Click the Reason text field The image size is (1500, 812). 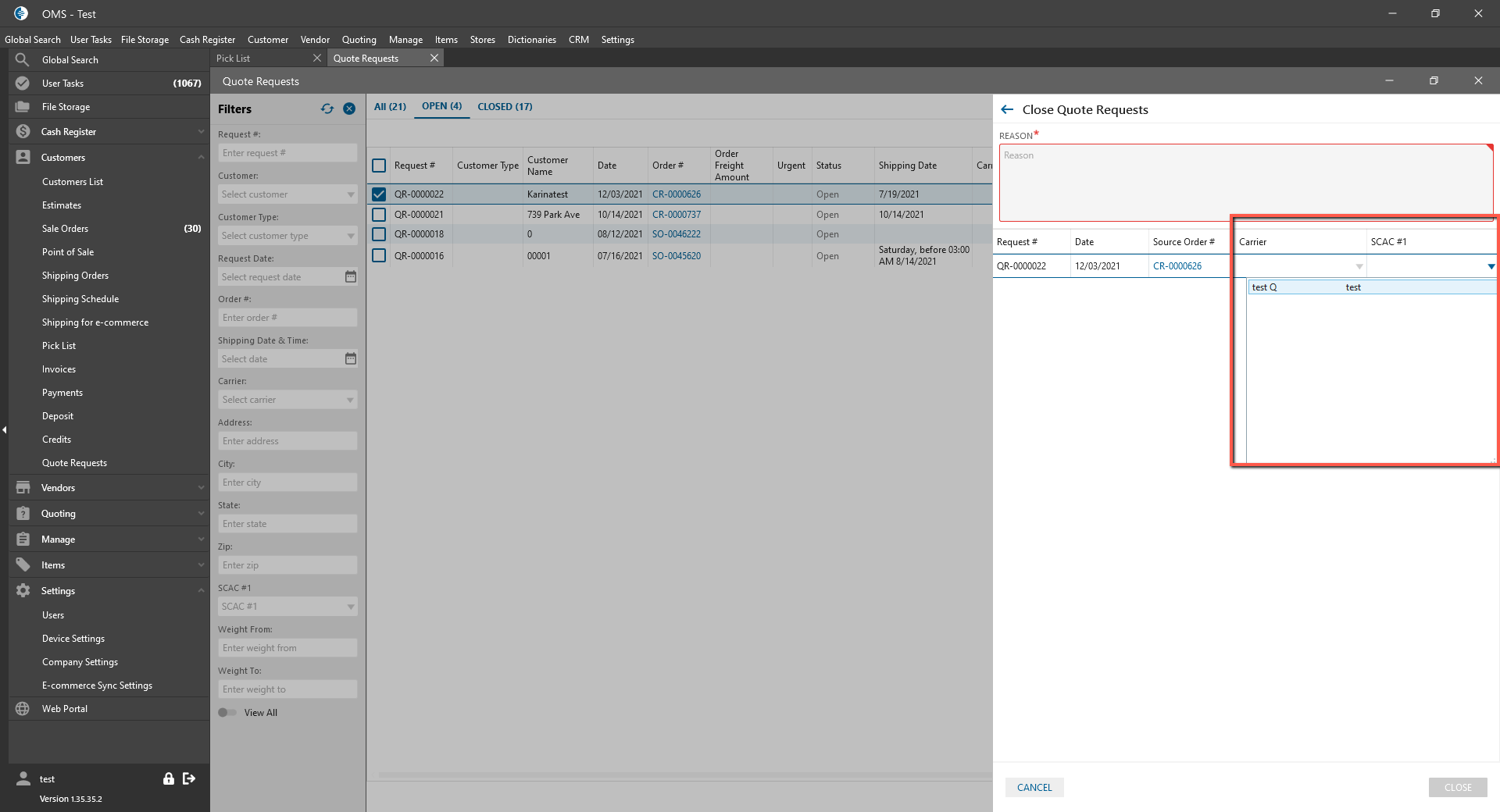click(x=1245, y=183)
